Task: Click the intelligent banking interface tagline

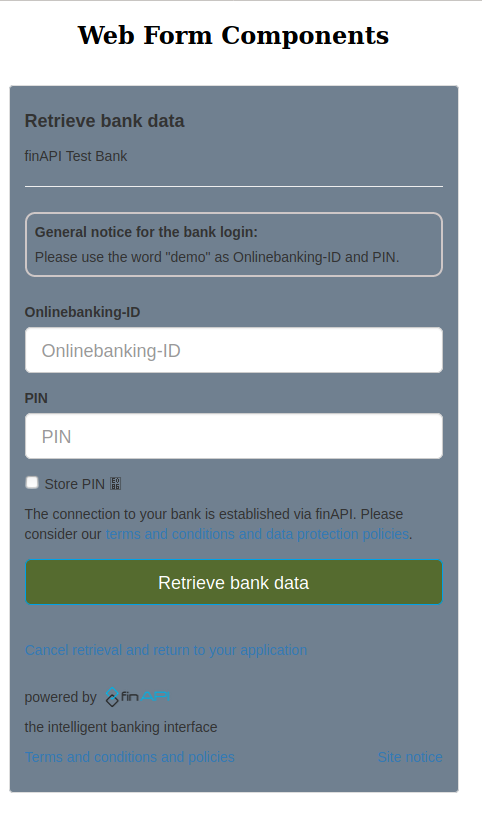Action: 121,727
